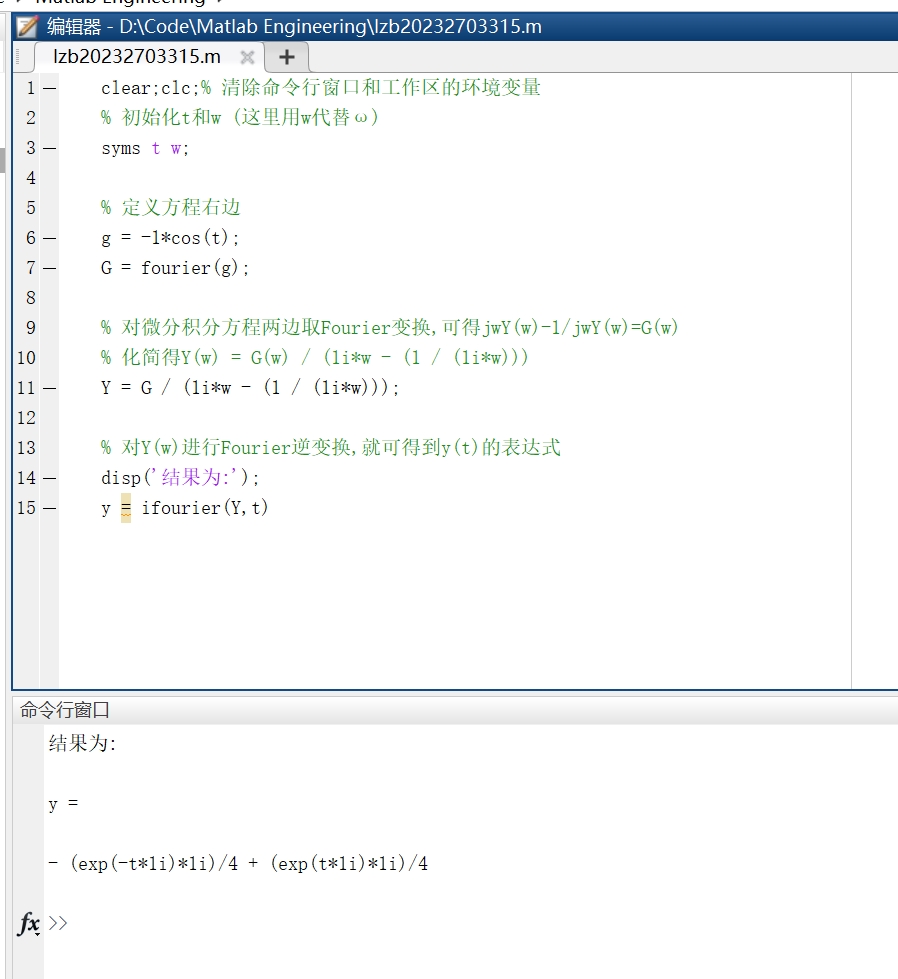The image size is (898, 979).
Task: Click line number 2 in the gutter
Action: (31, 117)
